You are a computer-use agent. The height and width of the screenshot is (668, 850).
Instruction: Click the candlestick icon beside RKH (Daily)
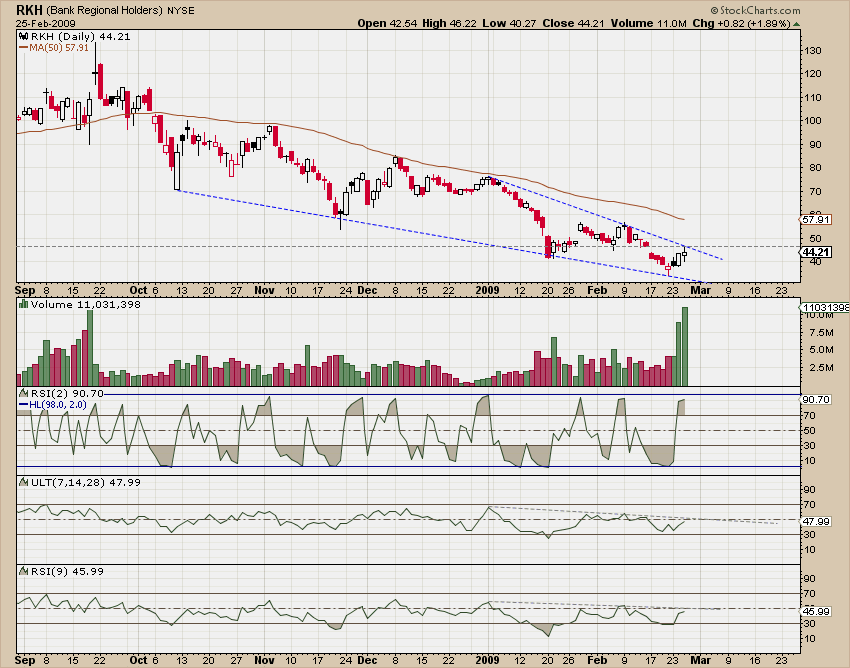[23, 36]
